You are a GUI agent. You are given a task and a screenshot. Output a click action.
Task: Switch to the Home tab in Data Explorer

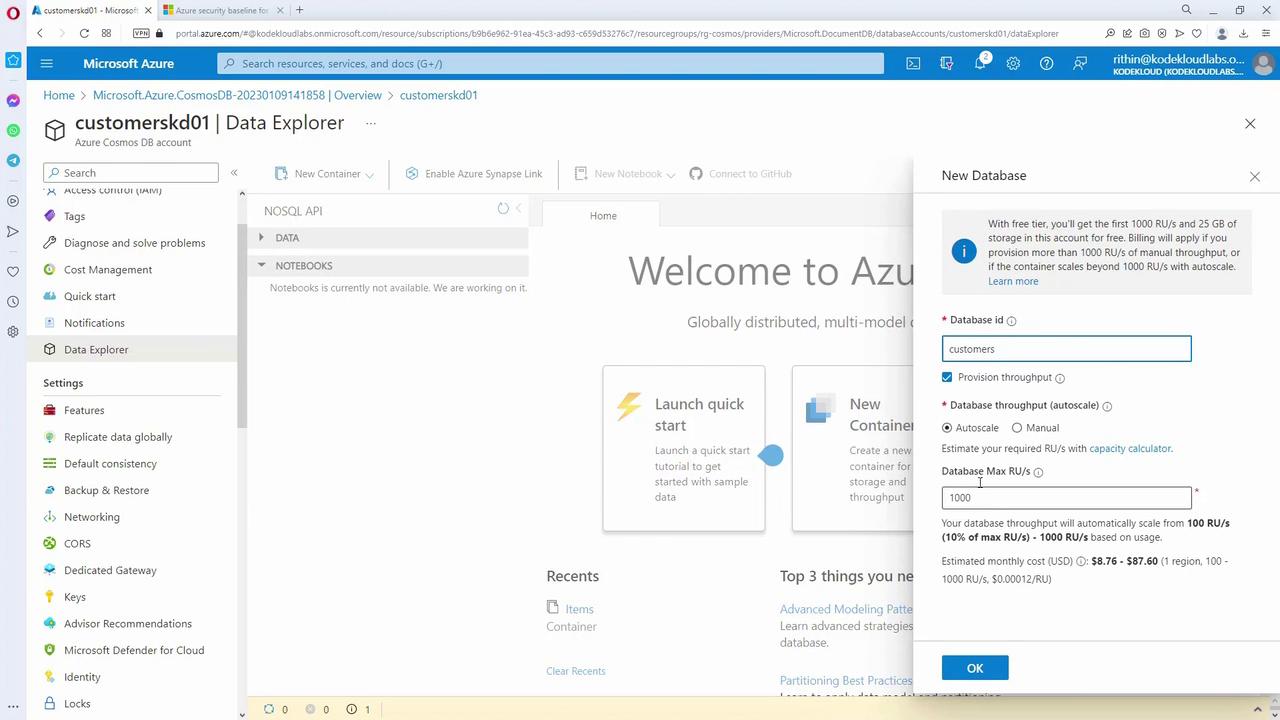tap(603, 216)
